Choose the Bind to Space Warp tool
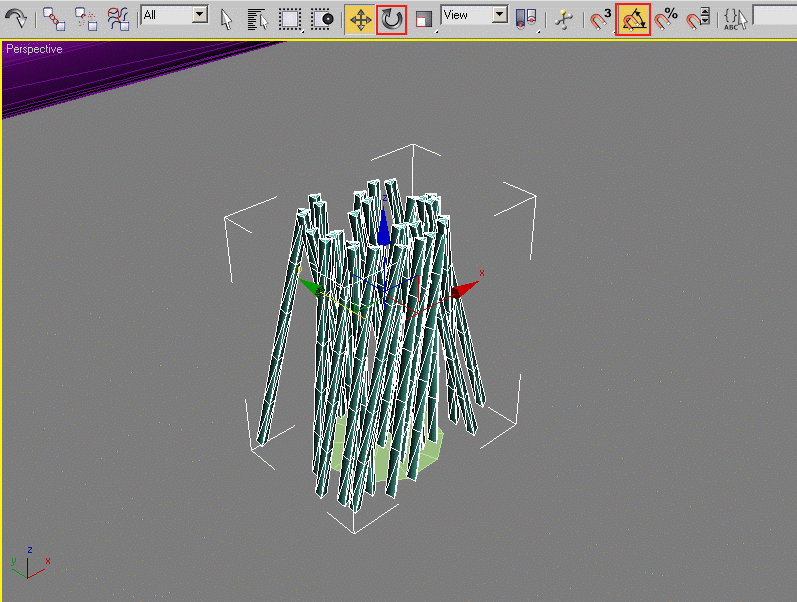This screenshot has width=797, height=602. pyautogui.click(x=118, y=19)
